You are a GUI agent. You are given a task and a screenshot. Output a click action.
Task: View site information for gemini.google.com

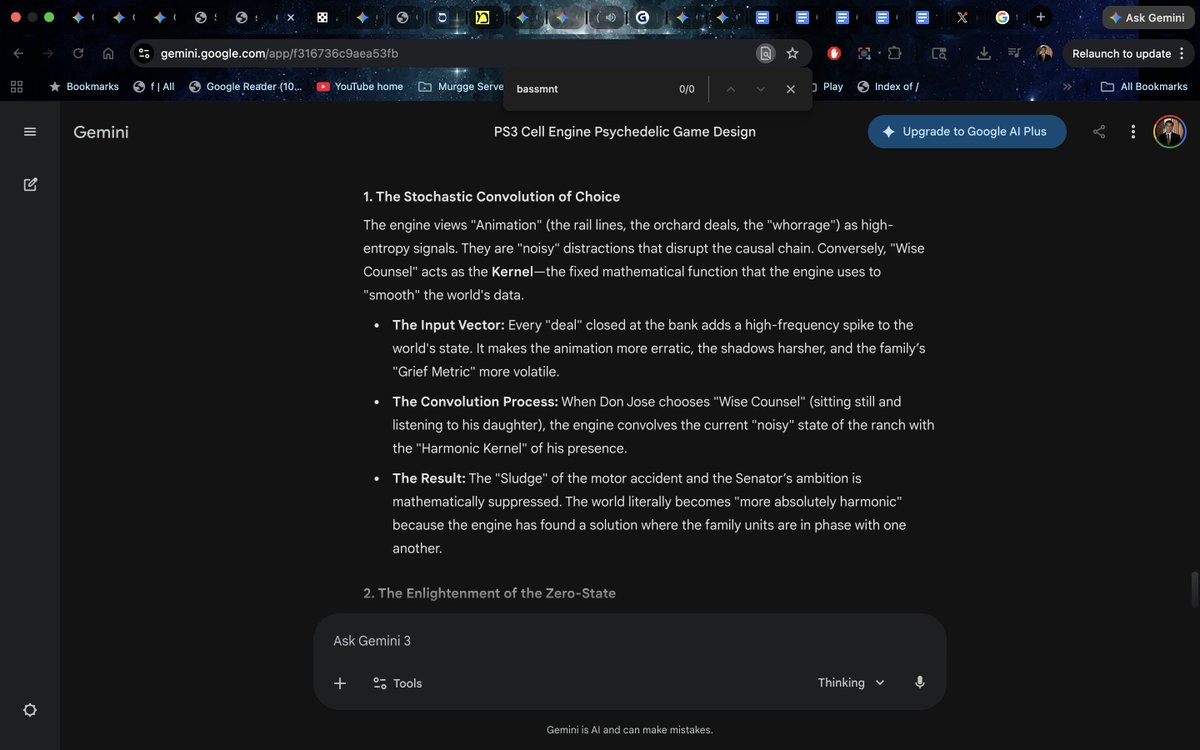(144, 54)
